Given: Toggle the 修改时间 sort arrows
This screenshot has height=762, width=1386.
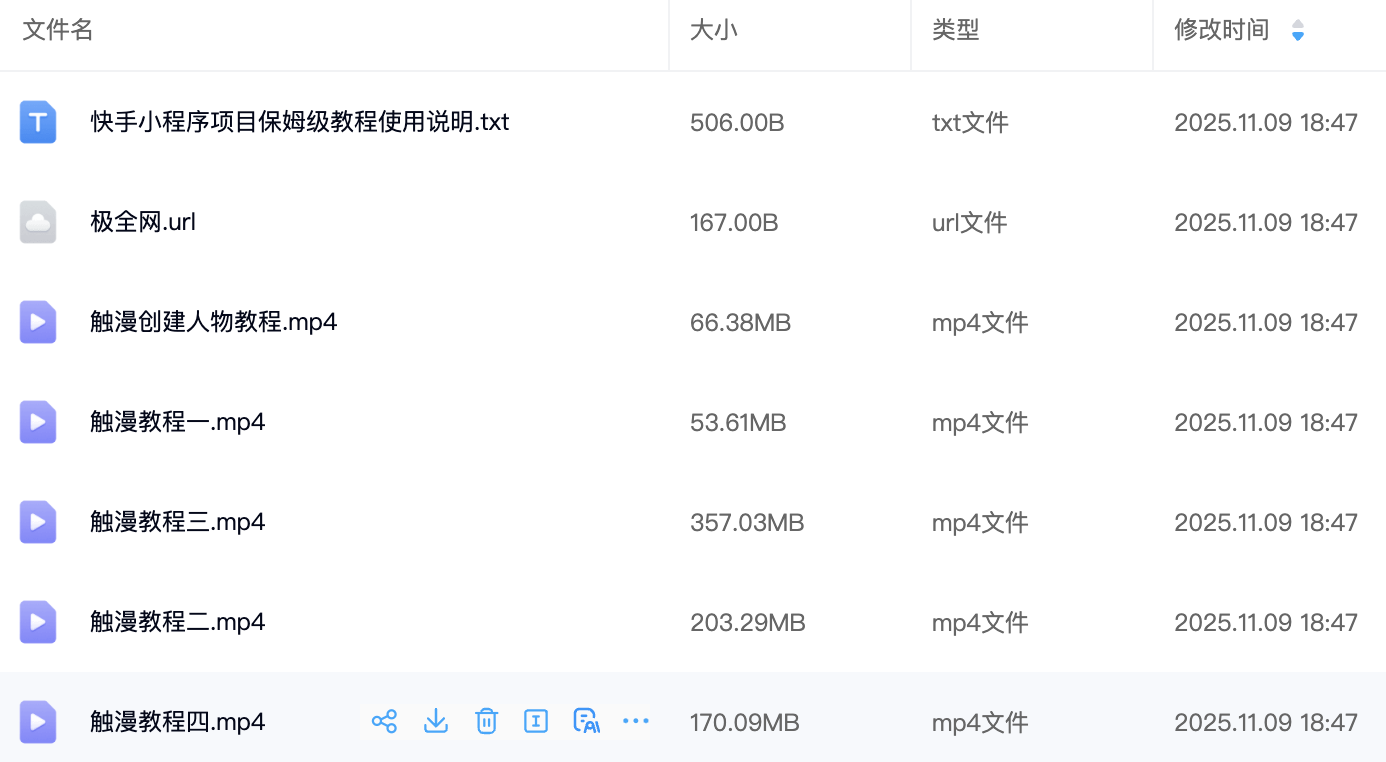Looking at the screenshot, I should click(1297, 31).
